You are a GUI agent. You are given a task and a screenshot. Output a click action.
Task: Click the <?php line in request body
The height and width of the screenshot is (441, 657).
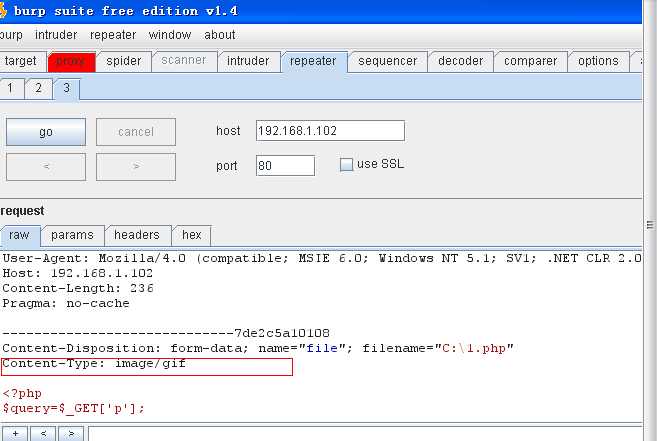[x=22, y=394]
